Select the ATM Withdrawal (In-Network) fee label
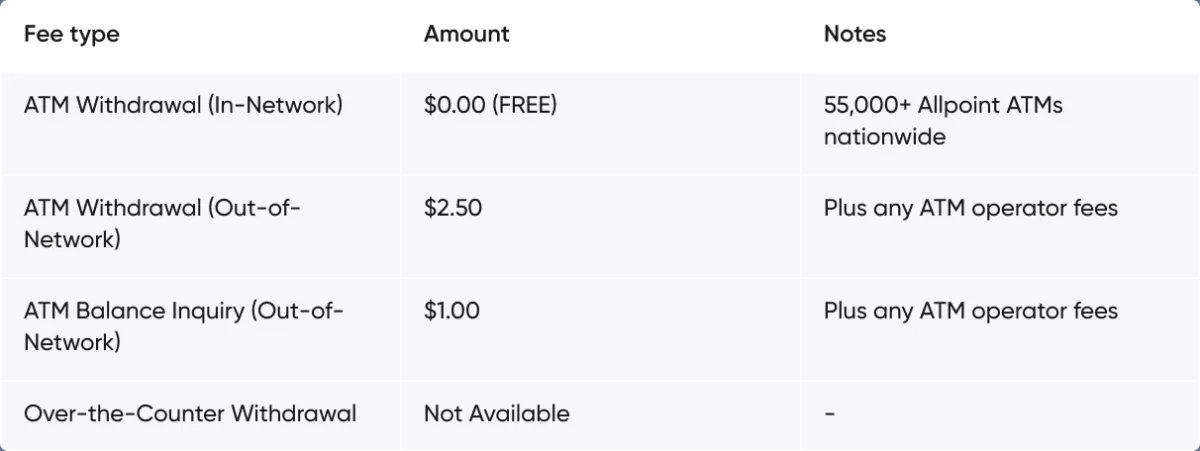The height and width of the screenshot is (451, 1200). 183,105
